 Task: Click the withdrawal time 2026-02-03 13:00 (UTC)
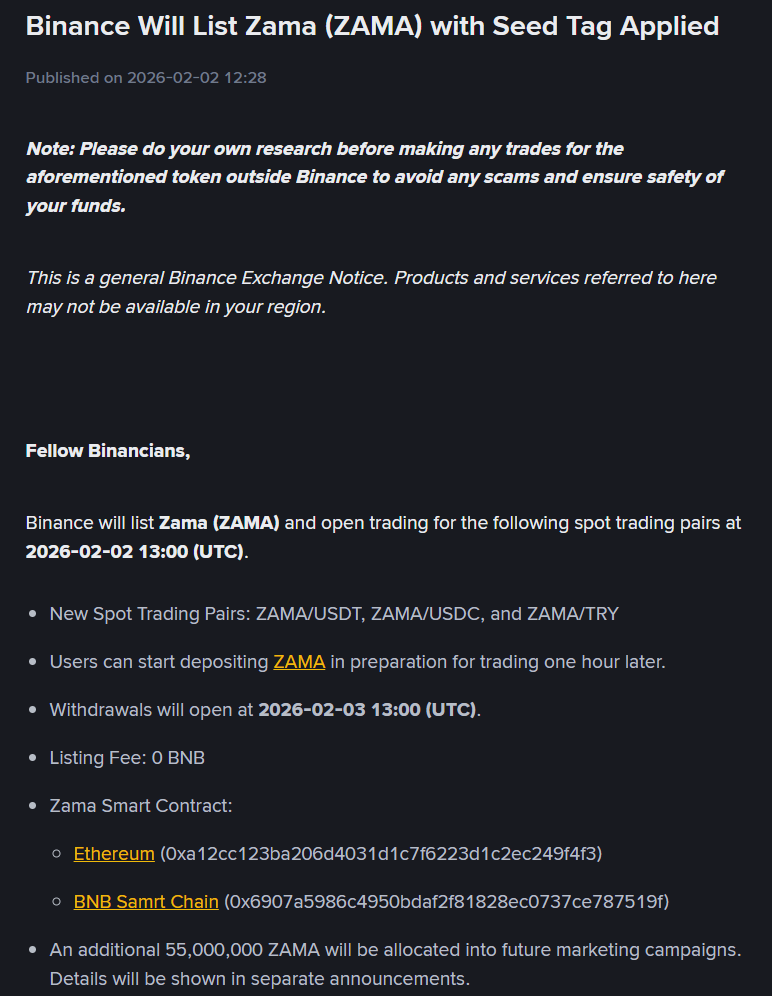368,710
